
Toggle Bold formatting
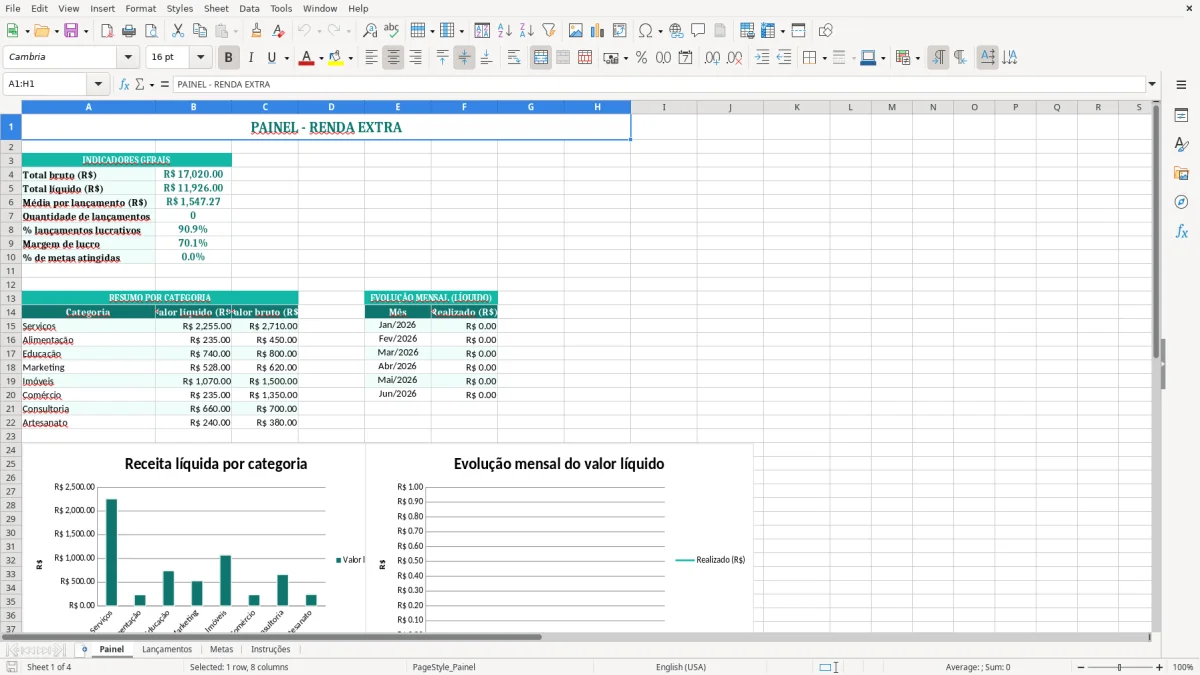pos(229,58)
